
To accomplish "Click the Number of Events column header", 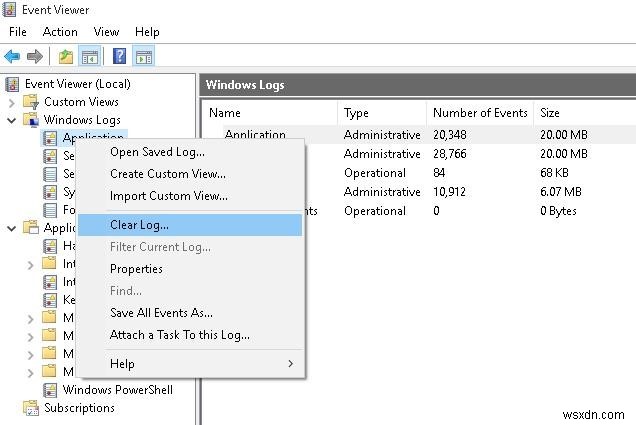I will click(x=480, y=113).
